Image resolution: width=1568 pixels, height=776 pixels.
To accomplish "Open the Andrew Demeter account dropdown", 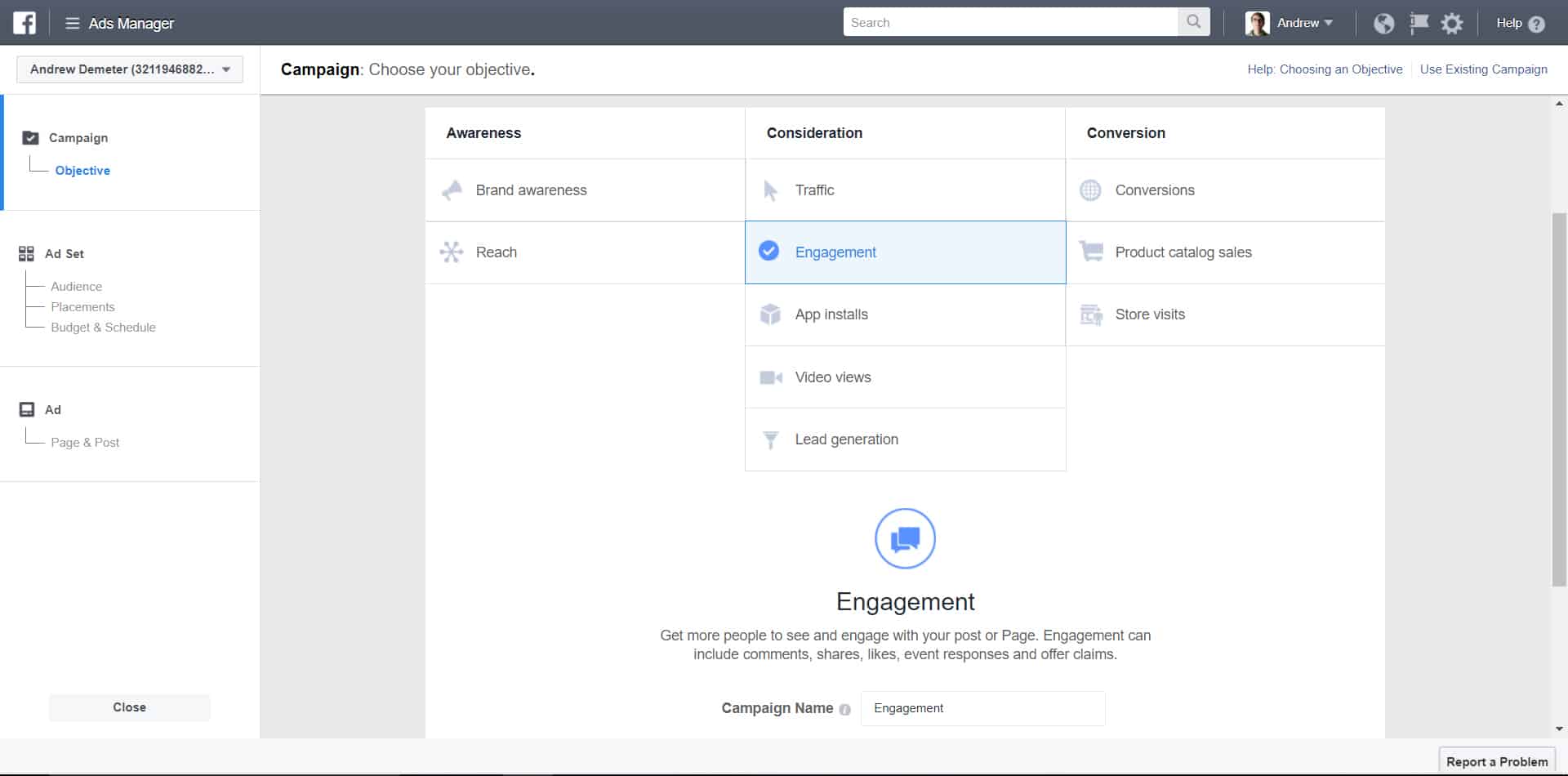I will point(130,69).
